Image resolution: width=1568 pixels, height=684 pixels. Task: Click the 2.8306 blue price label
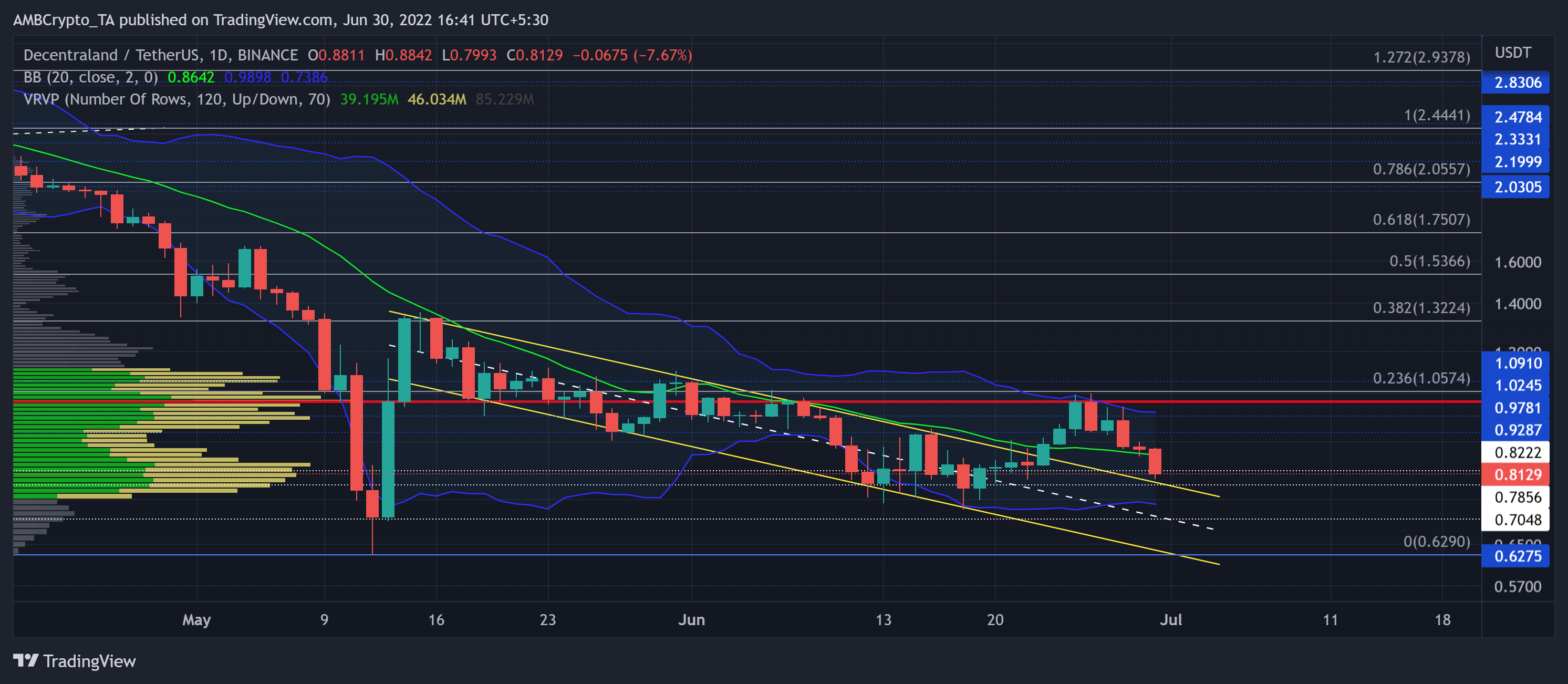1517,83
